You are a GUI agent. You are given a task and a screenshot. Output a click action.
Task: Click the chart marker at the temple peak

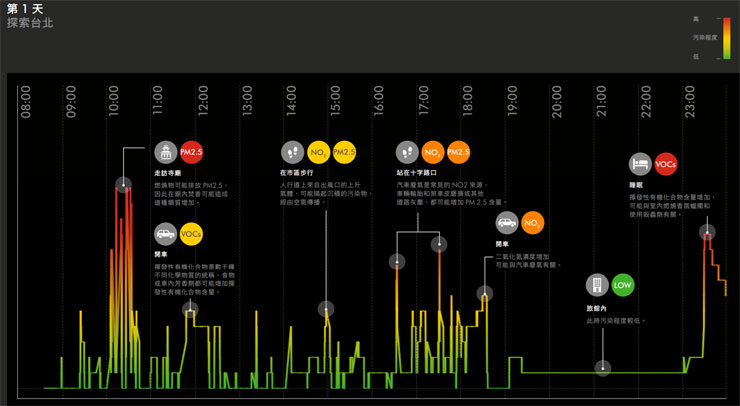coord(123,184)
